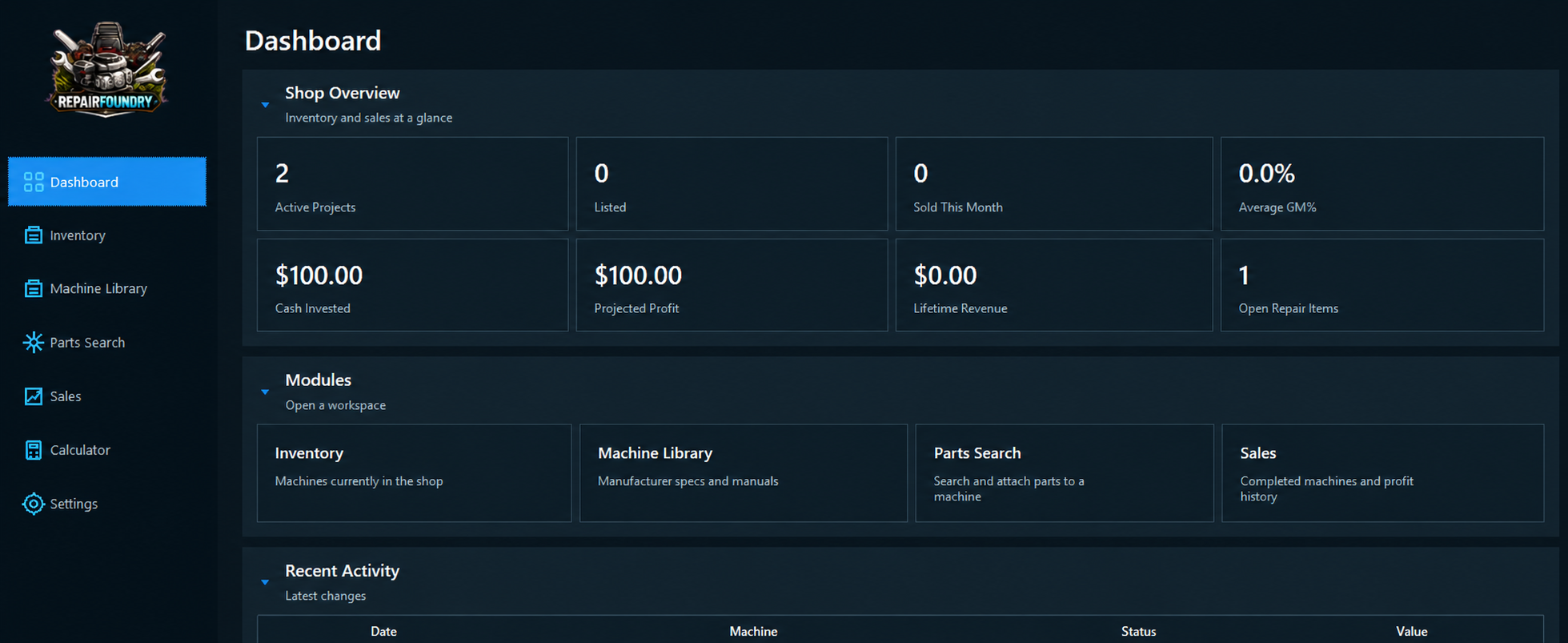The image size is (1568, 643).
Task: Click the Active Projects stat card
Action: (412, 184)
